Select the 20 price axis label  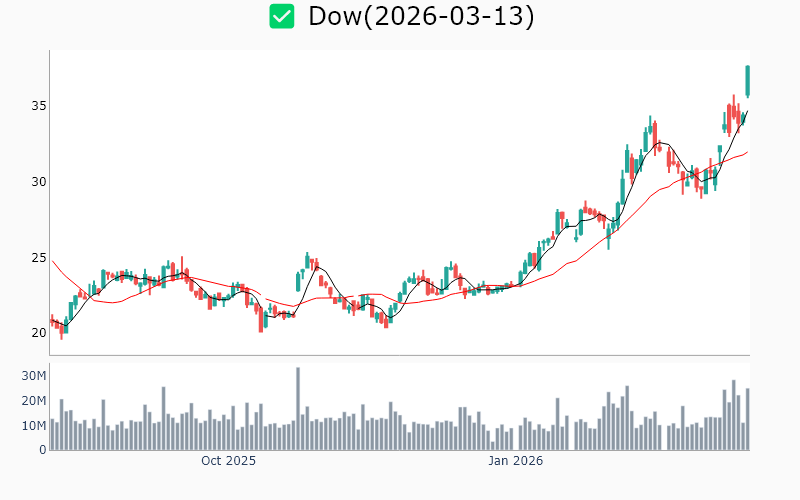[x=36, y=333]
